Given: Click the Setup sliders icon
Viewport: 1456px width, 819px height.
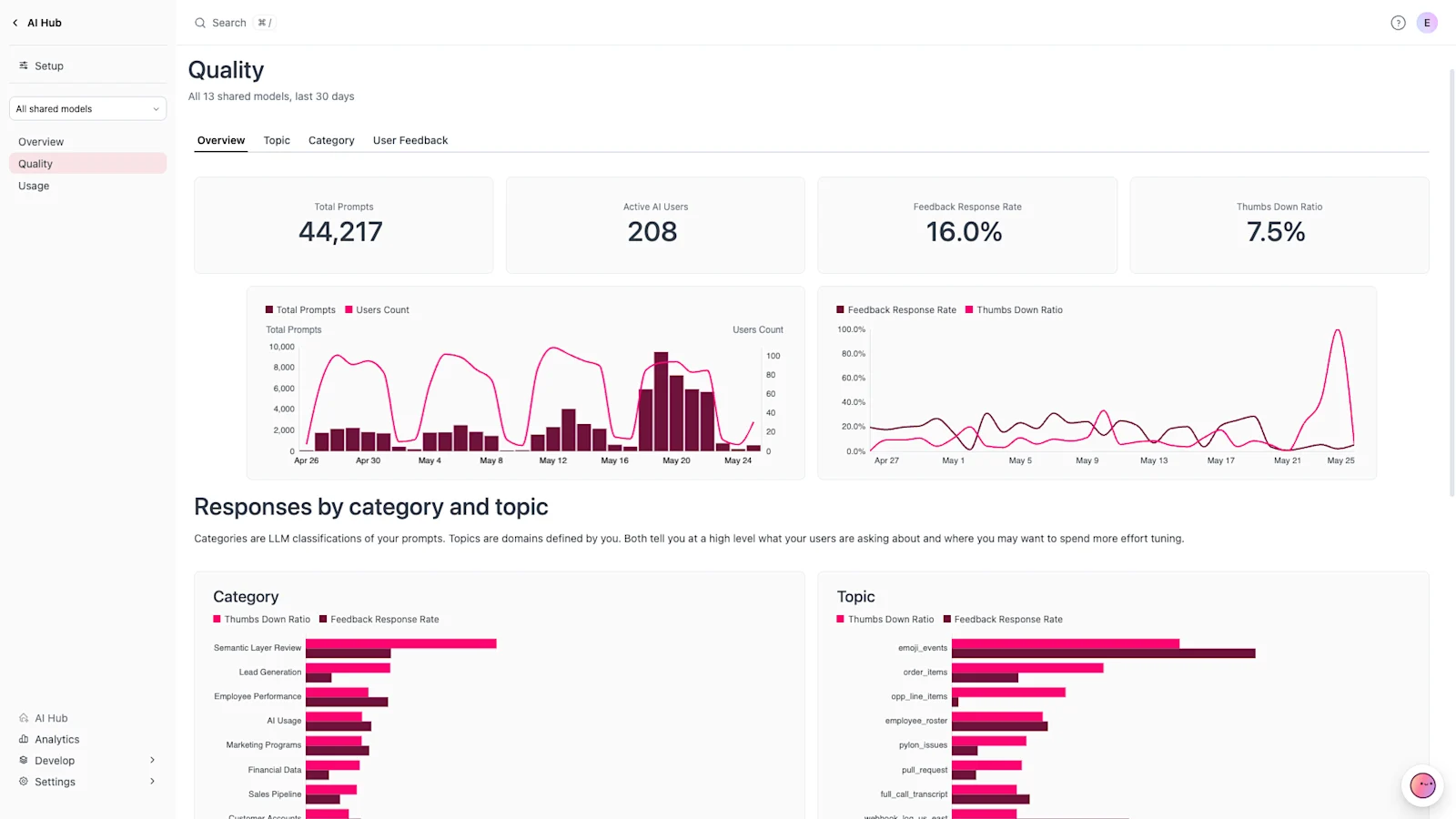Looking at the screenshot, I should point(24,66).
